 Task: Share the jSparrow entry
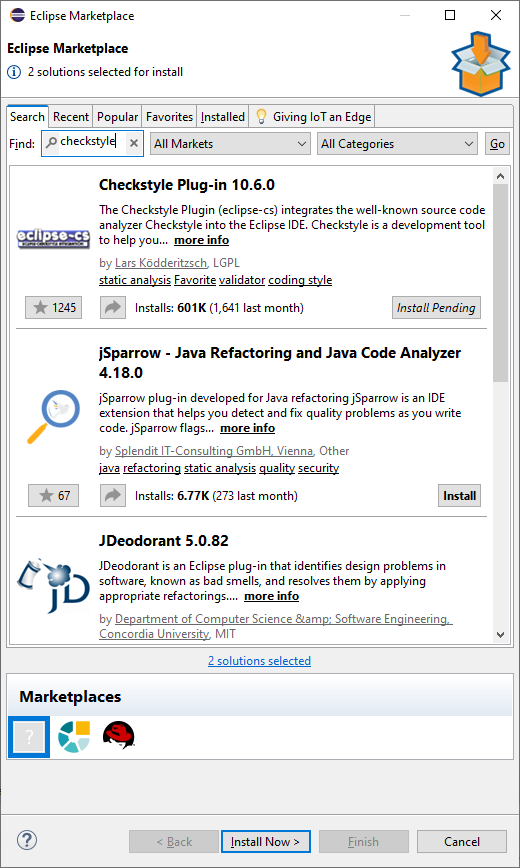113,495
